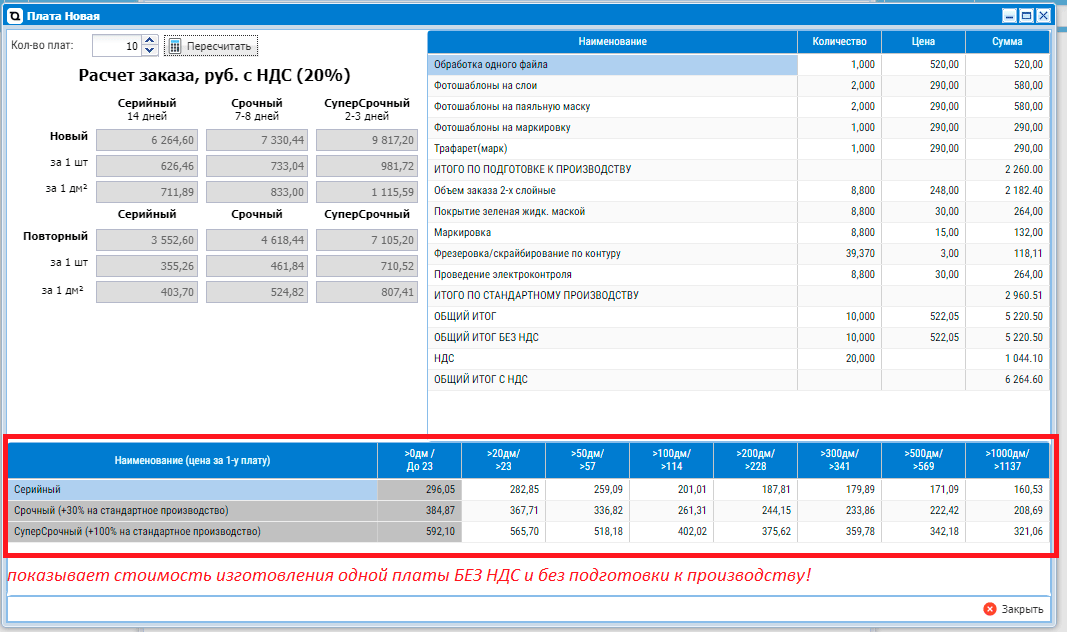Viewport: 1067px width, 632px height.
Task: Select the ОБЩИЙ ИТОГ С НДС row
Action: (x=612, y=379)
